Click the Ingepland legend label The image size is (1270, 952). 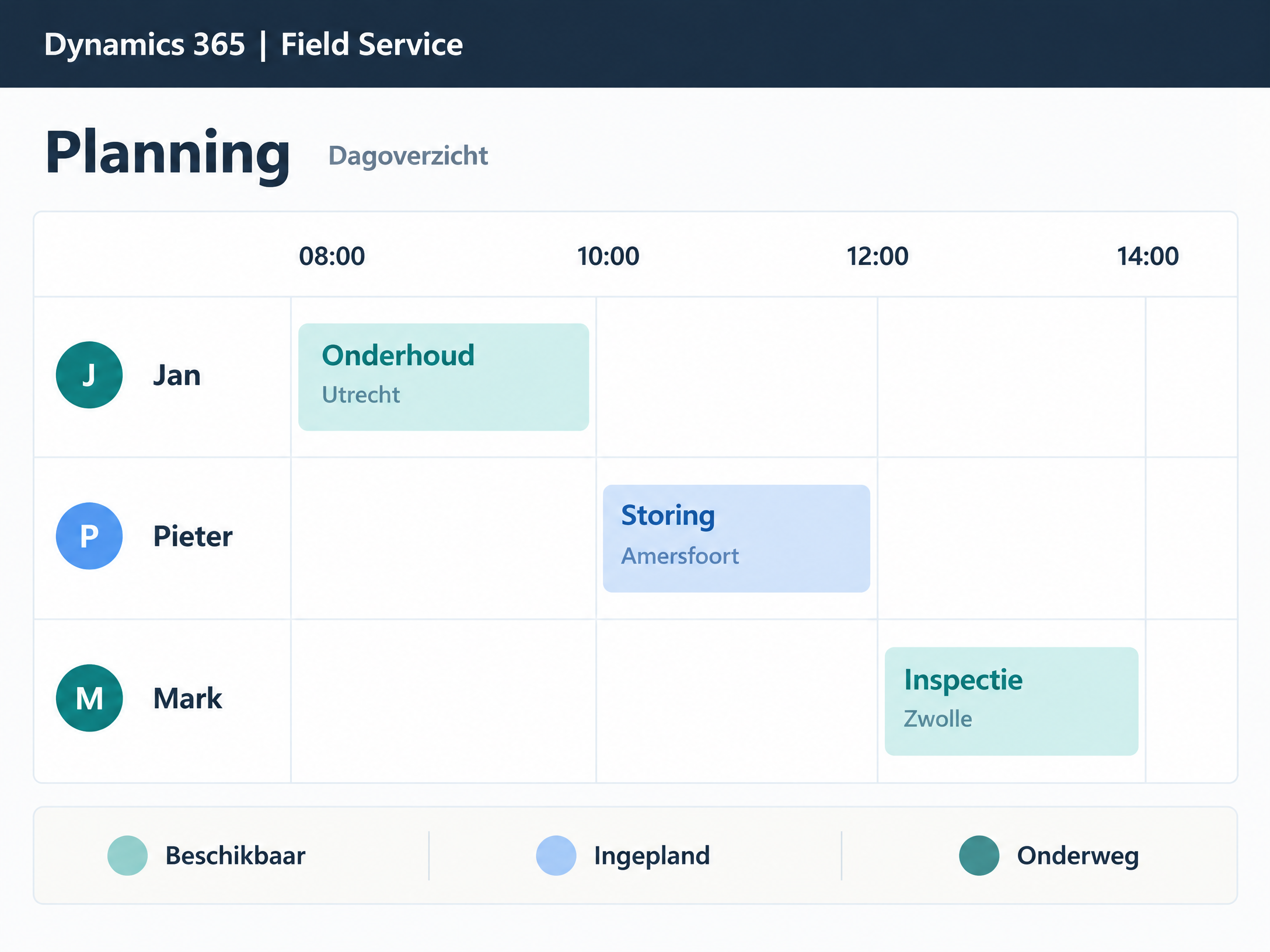[652, 856]
